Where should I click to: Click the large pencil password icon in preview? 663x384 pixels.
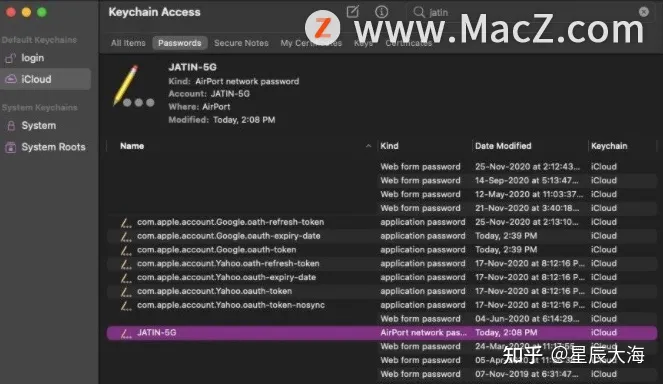pos(133,86)
